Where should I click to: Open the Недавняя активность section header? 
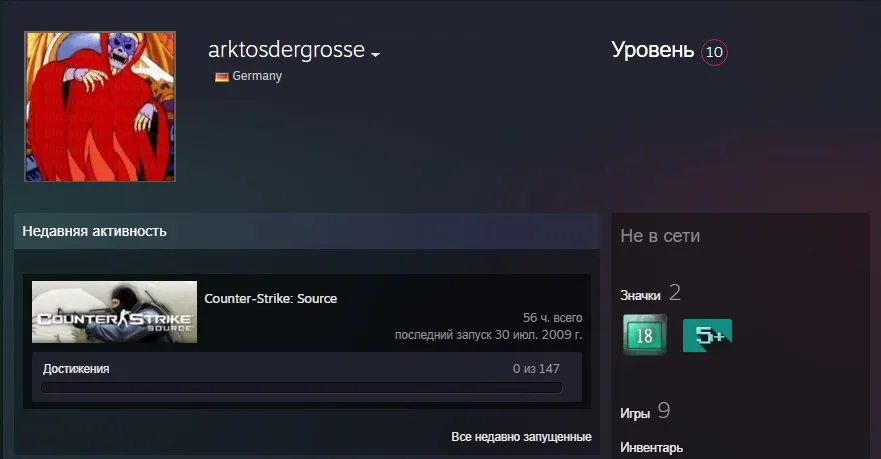pos(307,231)
